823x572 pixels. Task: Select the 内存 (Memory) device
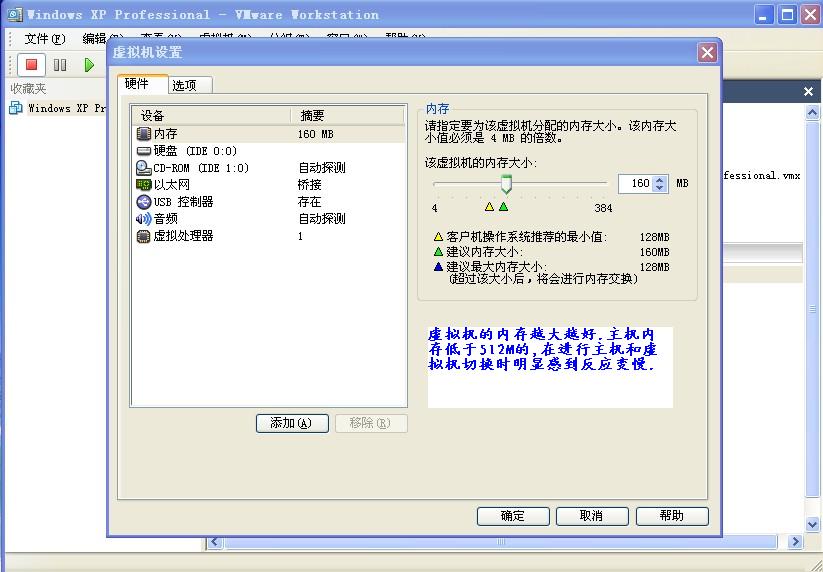pyautogui.click(x=165, y=134)
